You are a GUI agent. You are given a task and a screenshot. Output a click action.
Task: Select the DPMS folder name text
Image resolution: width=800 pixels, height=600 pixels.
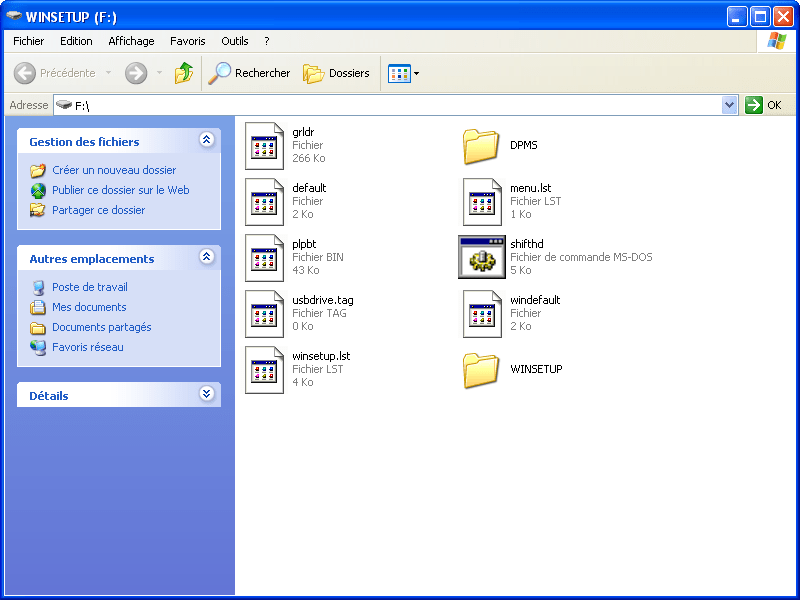pyautogui.click(x=524, y=145)
